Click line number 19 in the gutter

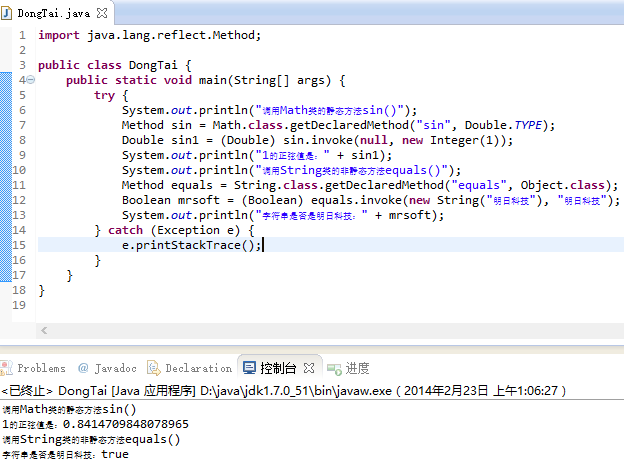(x=19, y=305)
